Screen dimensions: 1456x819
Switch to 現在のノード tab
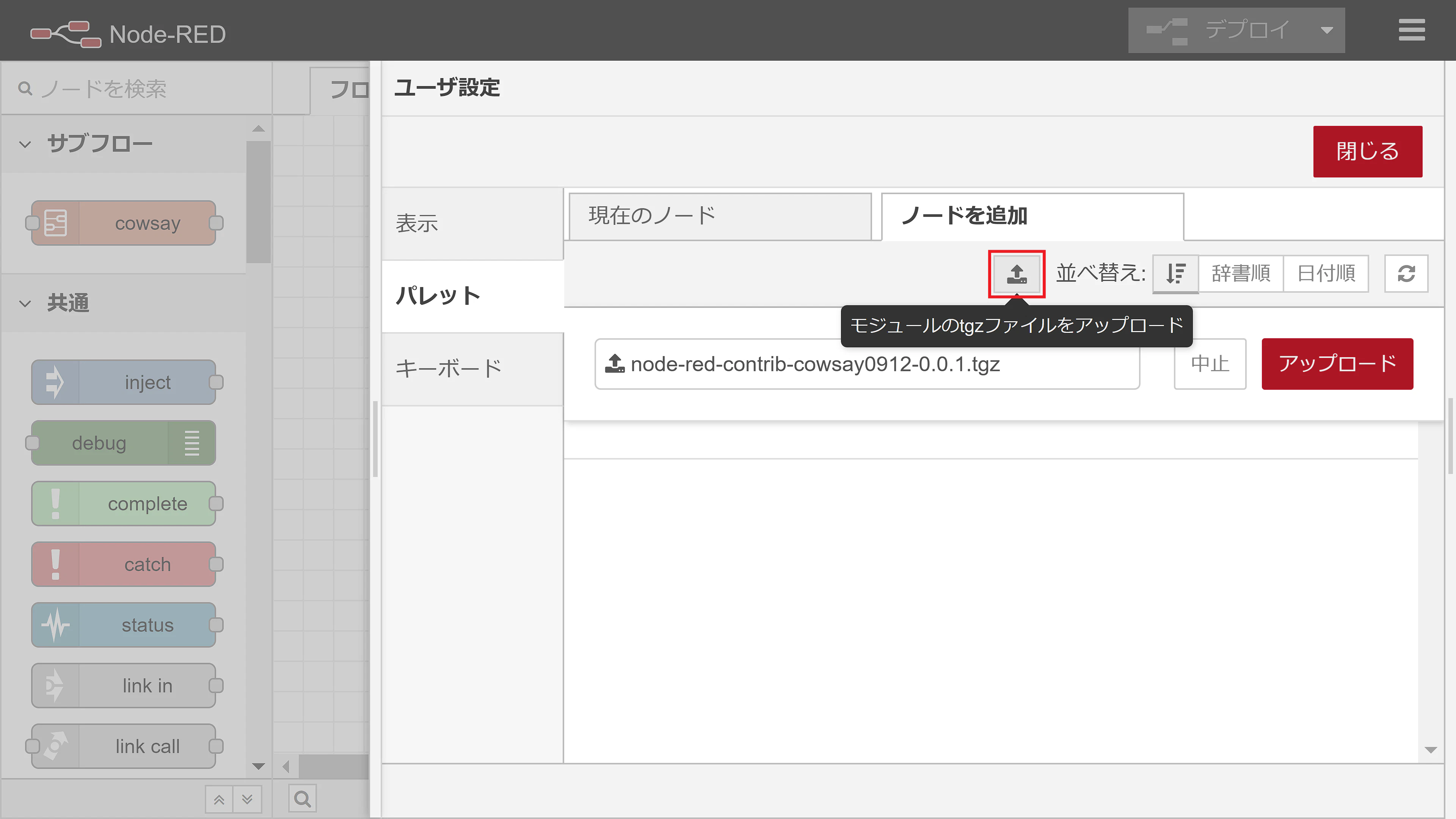click(720, 216)
